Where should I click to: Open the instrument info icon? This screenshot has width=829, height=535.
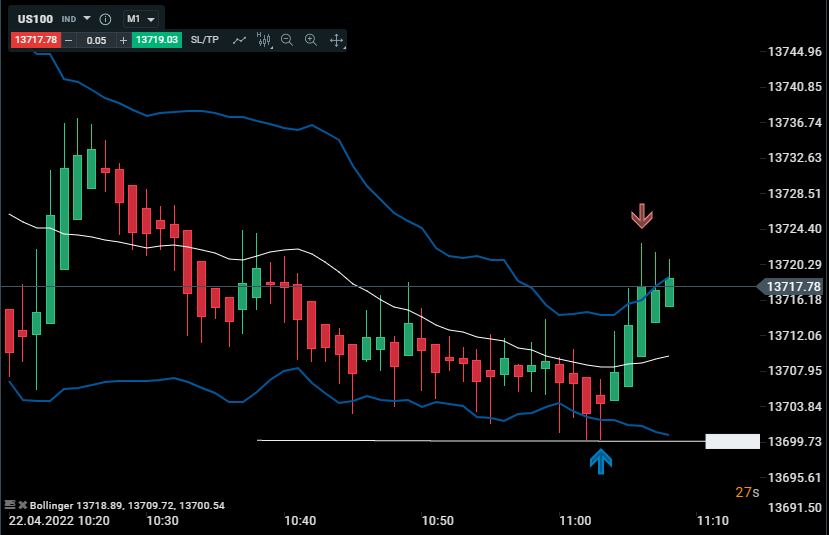coord(105,19)
